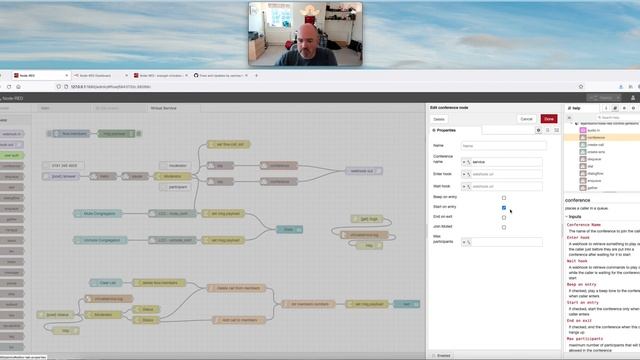640x360 pixels.
Task: Select the Clear List inject node
Action: (x=106, y=282)
